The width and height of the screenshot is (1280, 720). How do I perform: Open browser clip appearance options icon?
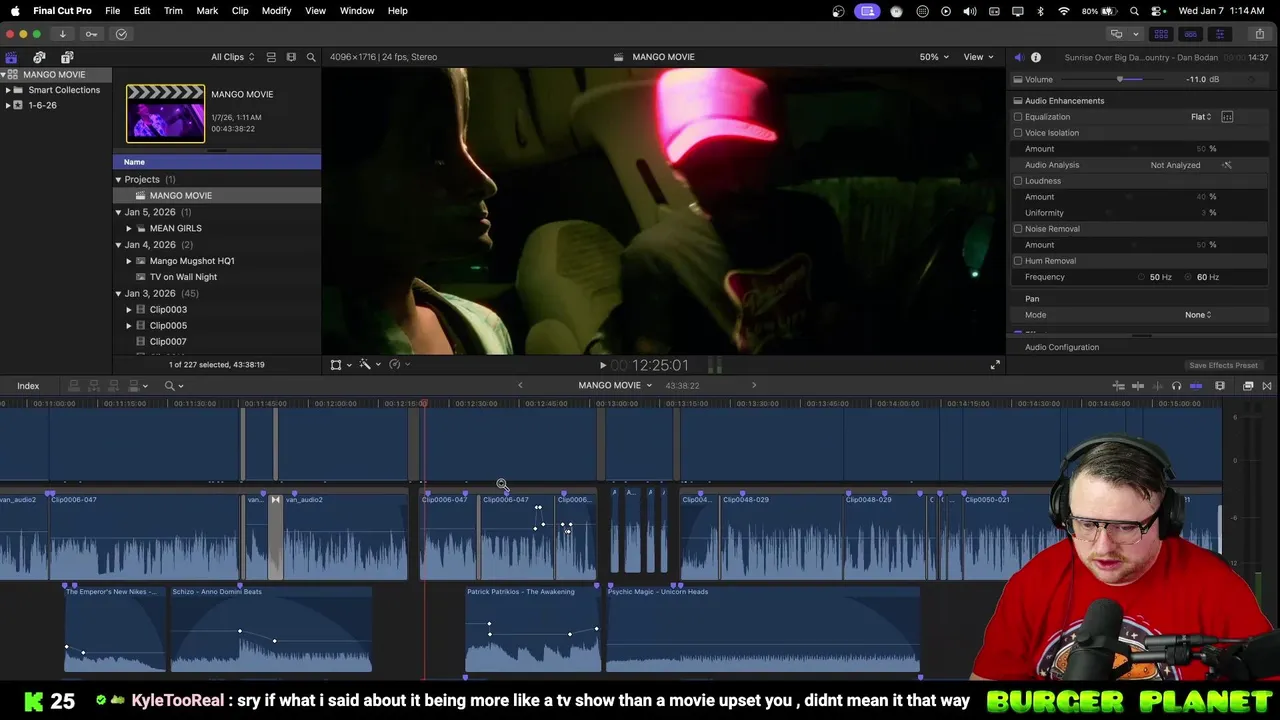pyautogui.click(x=291, y=57)
